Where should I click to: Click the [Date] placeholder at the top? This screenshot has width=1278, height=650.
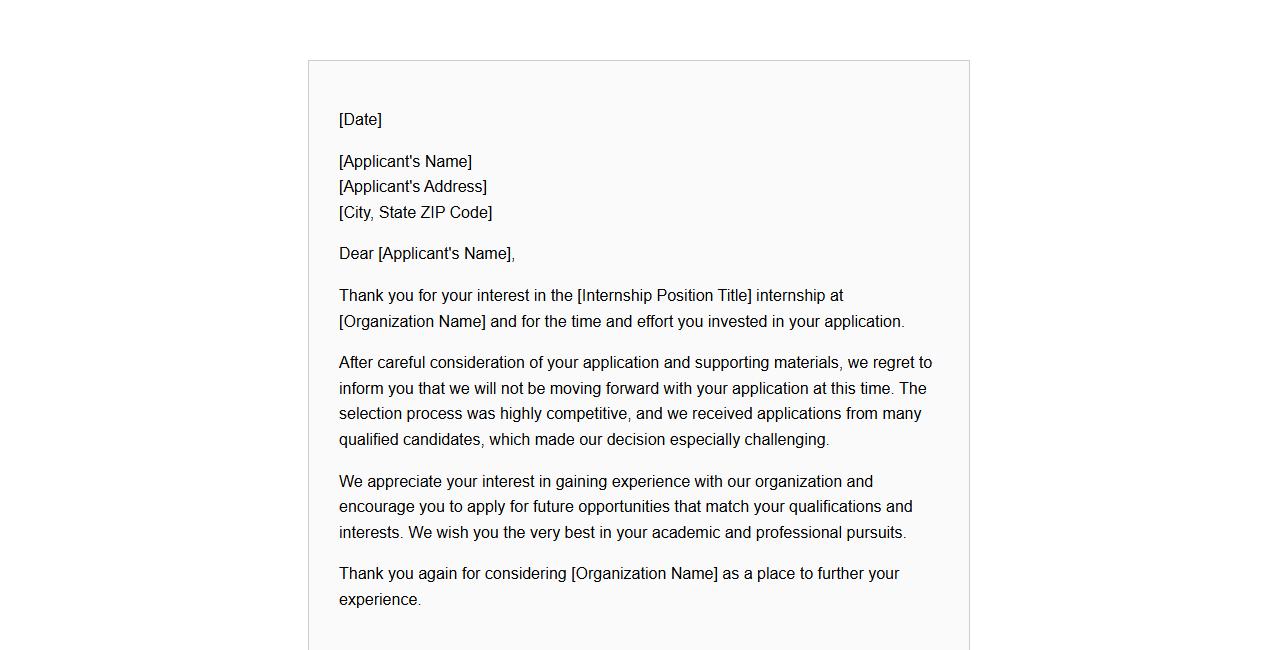[360, 120]
